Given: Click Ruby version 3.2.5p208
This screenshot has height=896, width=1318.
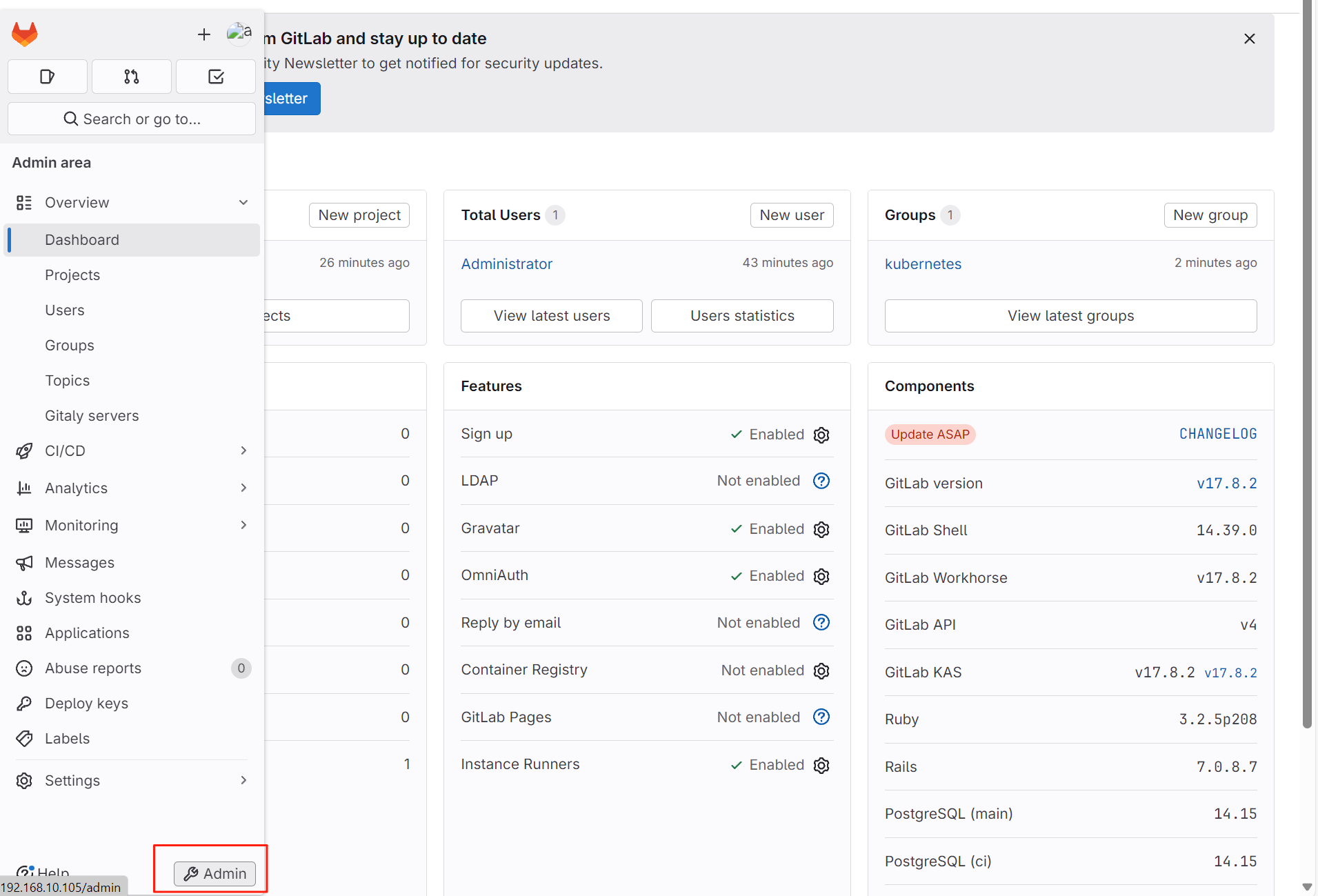Looking at the screenshot, I should (1218, 719).
